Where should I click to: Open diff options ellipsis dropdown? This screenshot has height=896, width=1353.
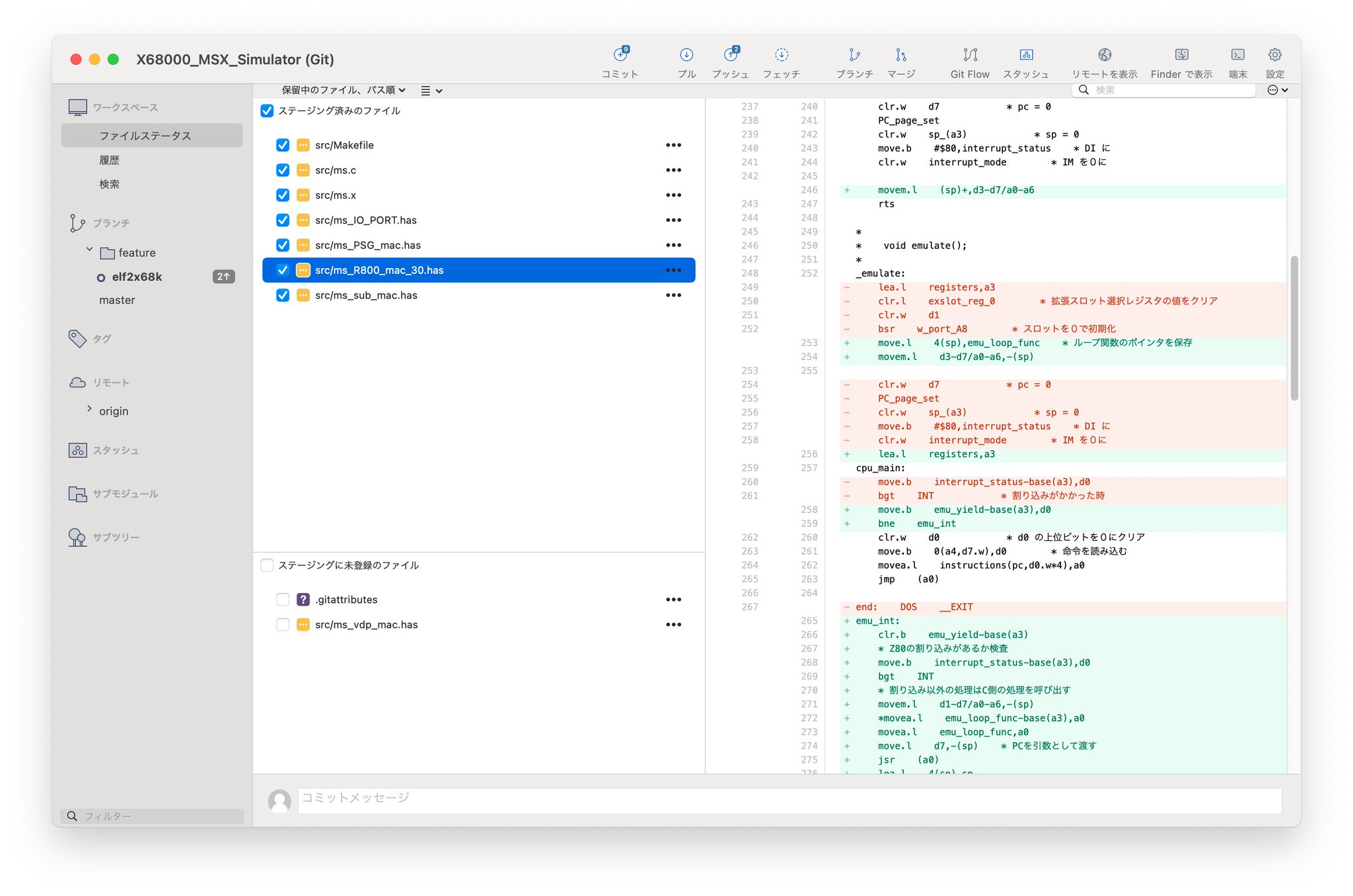click(1278, 90)
